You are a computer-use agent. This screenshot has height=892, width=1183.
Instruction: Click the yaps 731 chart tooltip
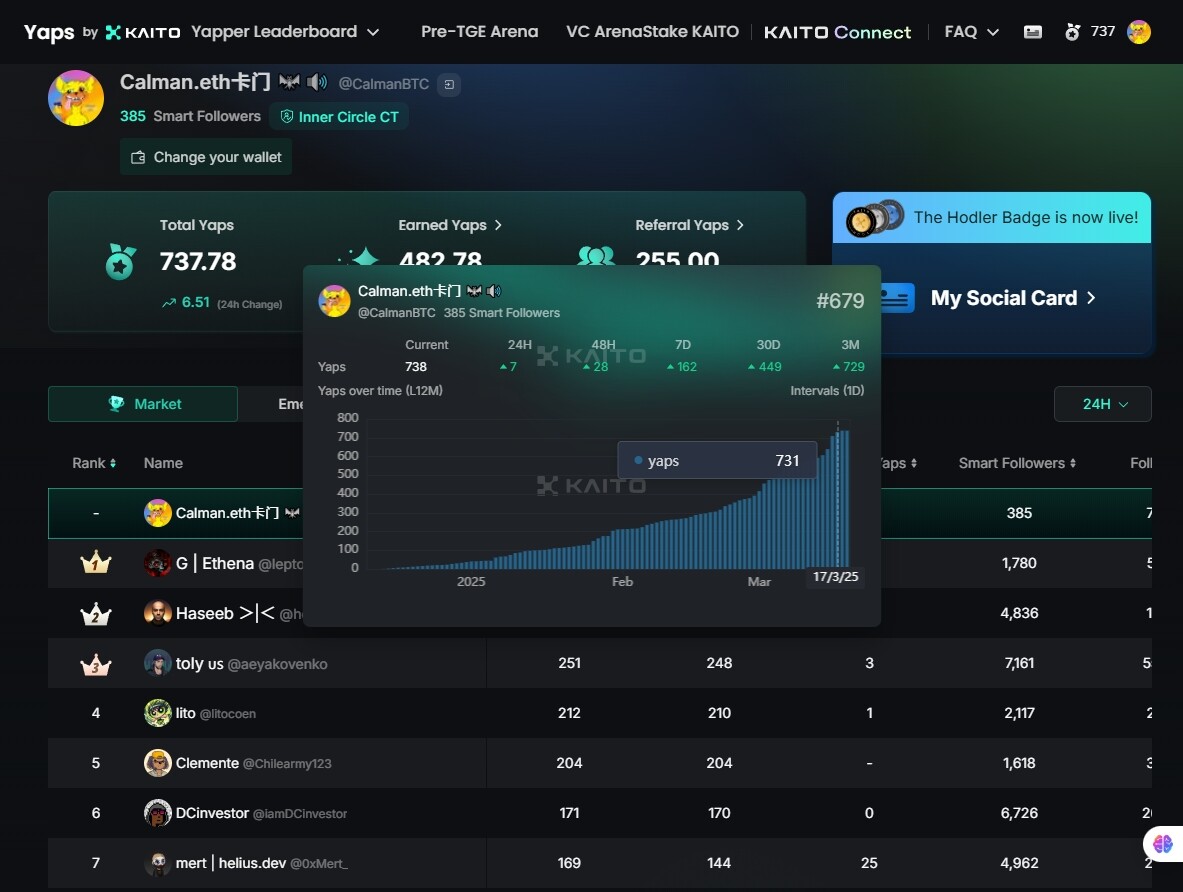point(717,460)
